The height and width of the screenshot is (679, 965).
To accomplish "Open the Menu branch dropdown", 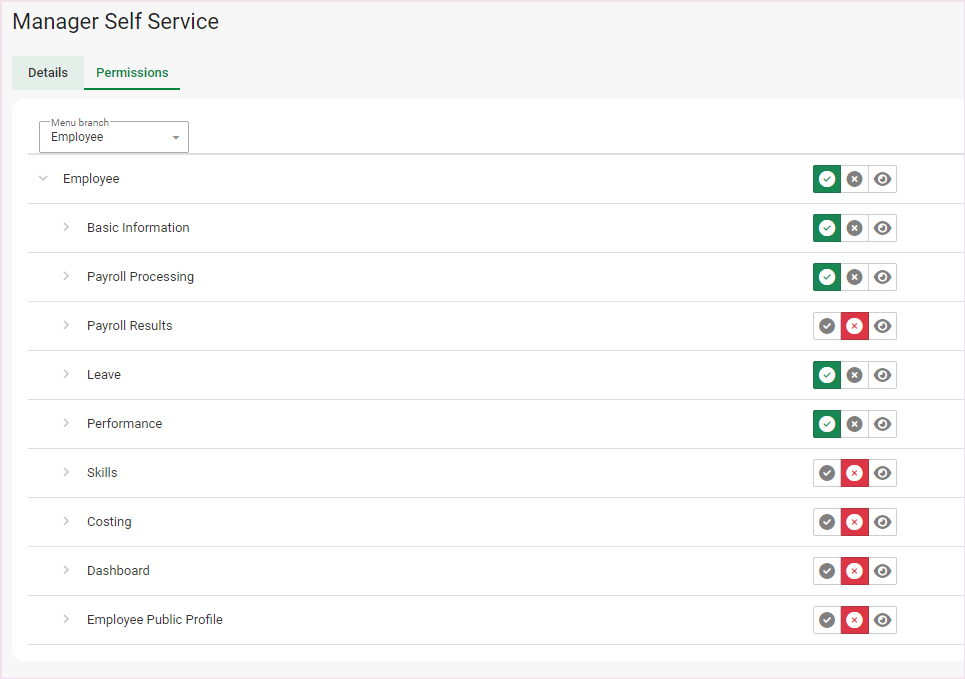I will tap(114, 137).
